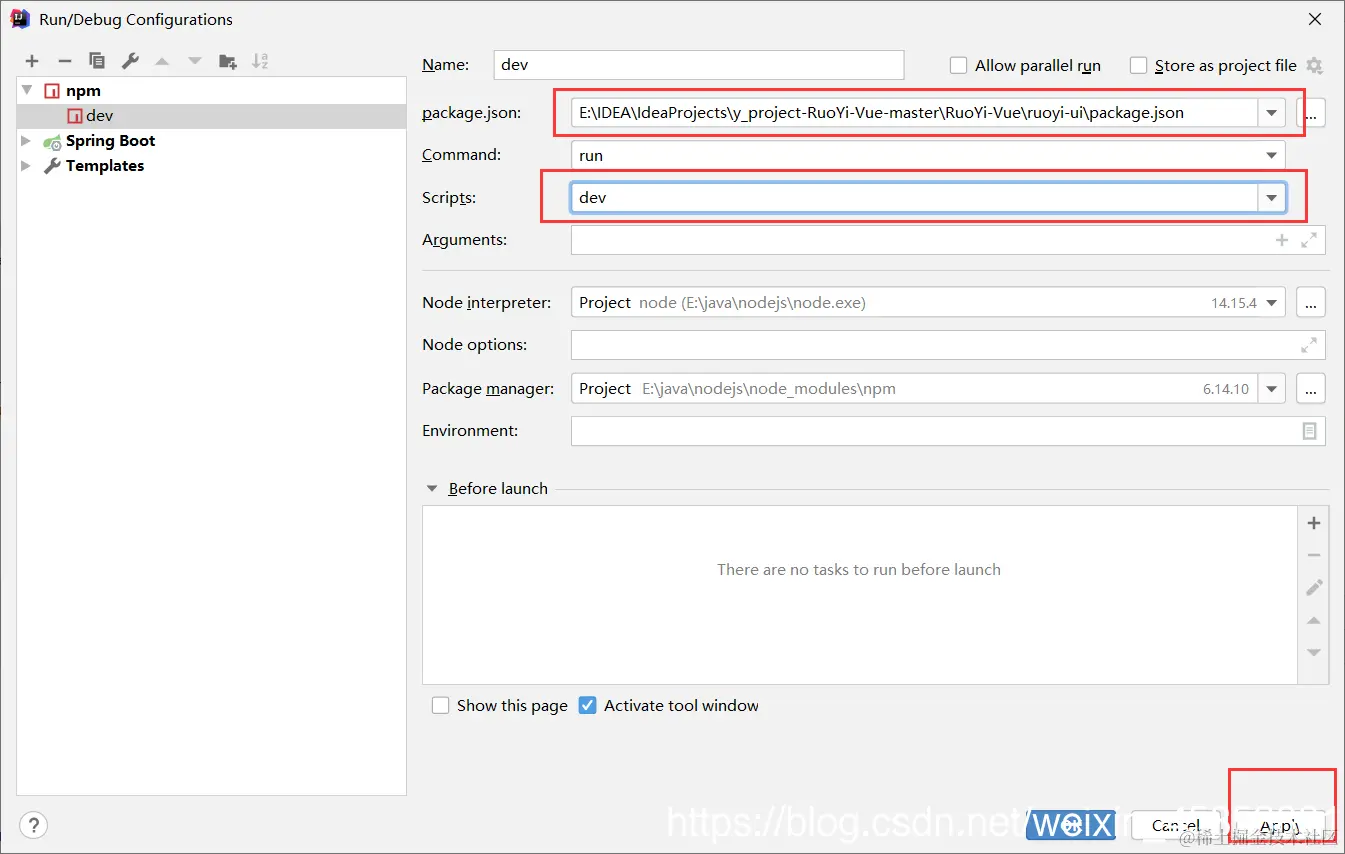Screen dimensions: 1345x854
Task: Move before launch task up
Action: coord(1315,620)
